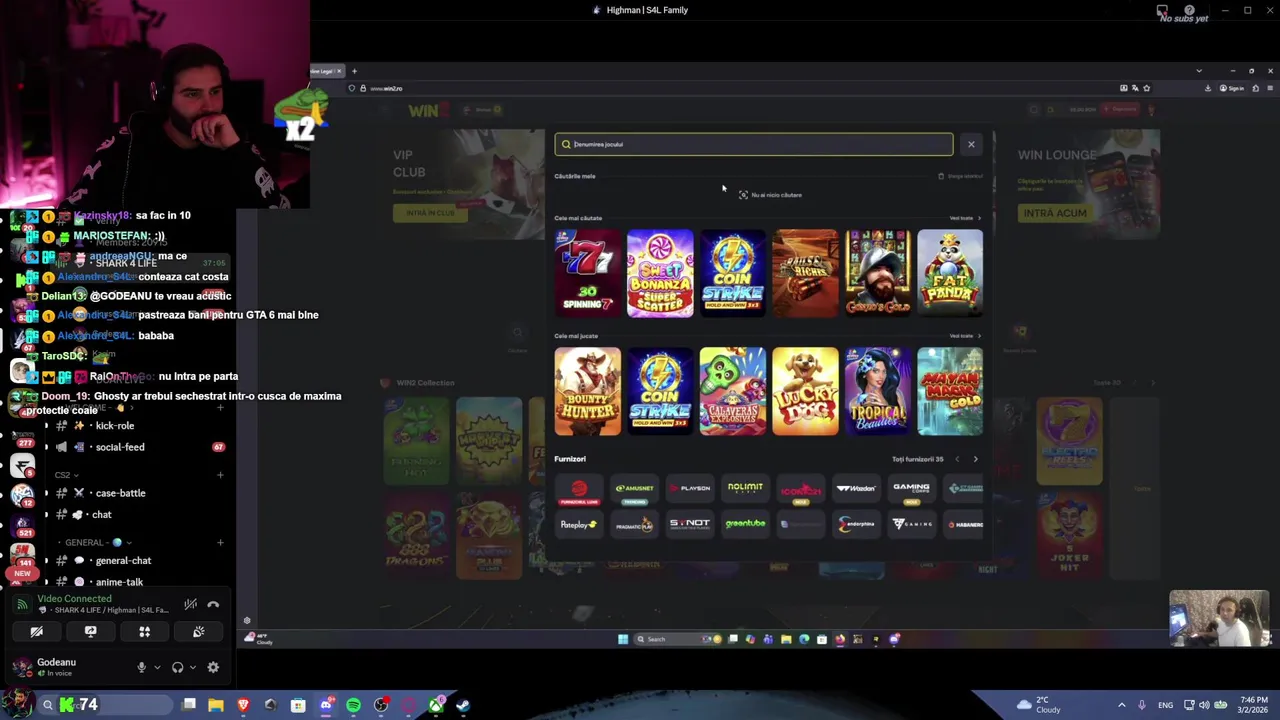Open Xbox app from the taskbar
The width and height of the screenshot is (1280, 720).
click(436, 705)
